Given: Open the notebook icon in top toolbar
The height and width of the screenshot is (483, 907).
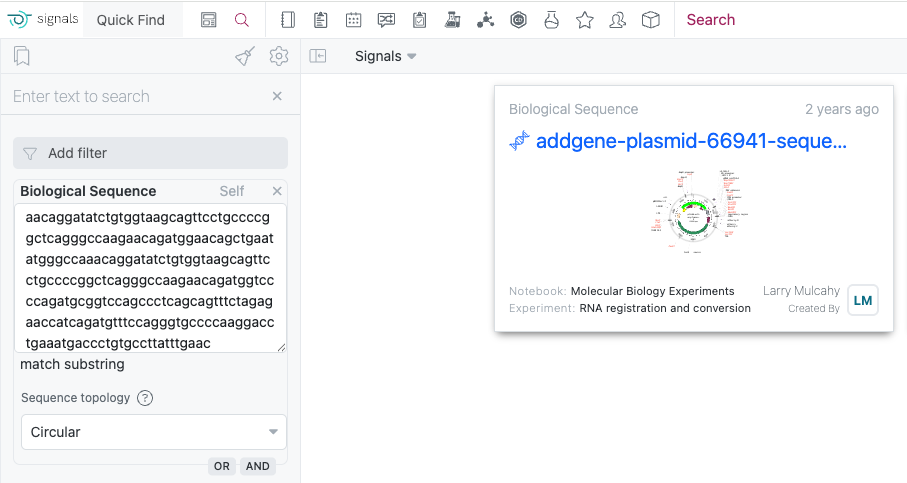Looking at the screenshot, I should [x=288, y=20].
